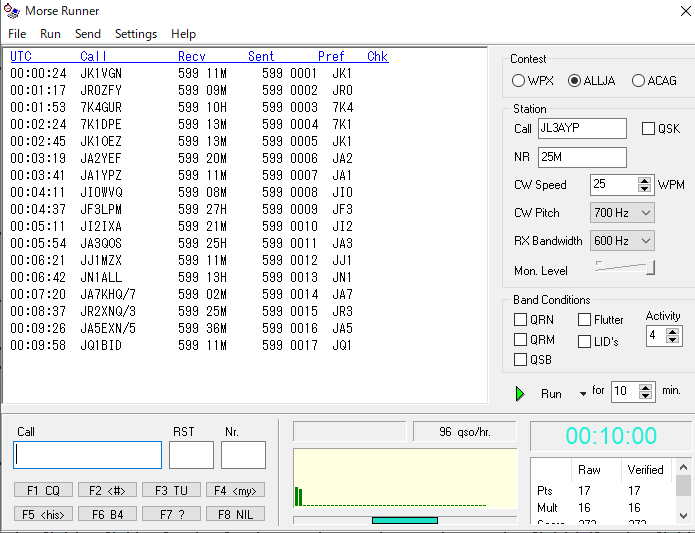Click the Nr. entry input field
Viewport: 695px width, 533px height.
(243, 455)
